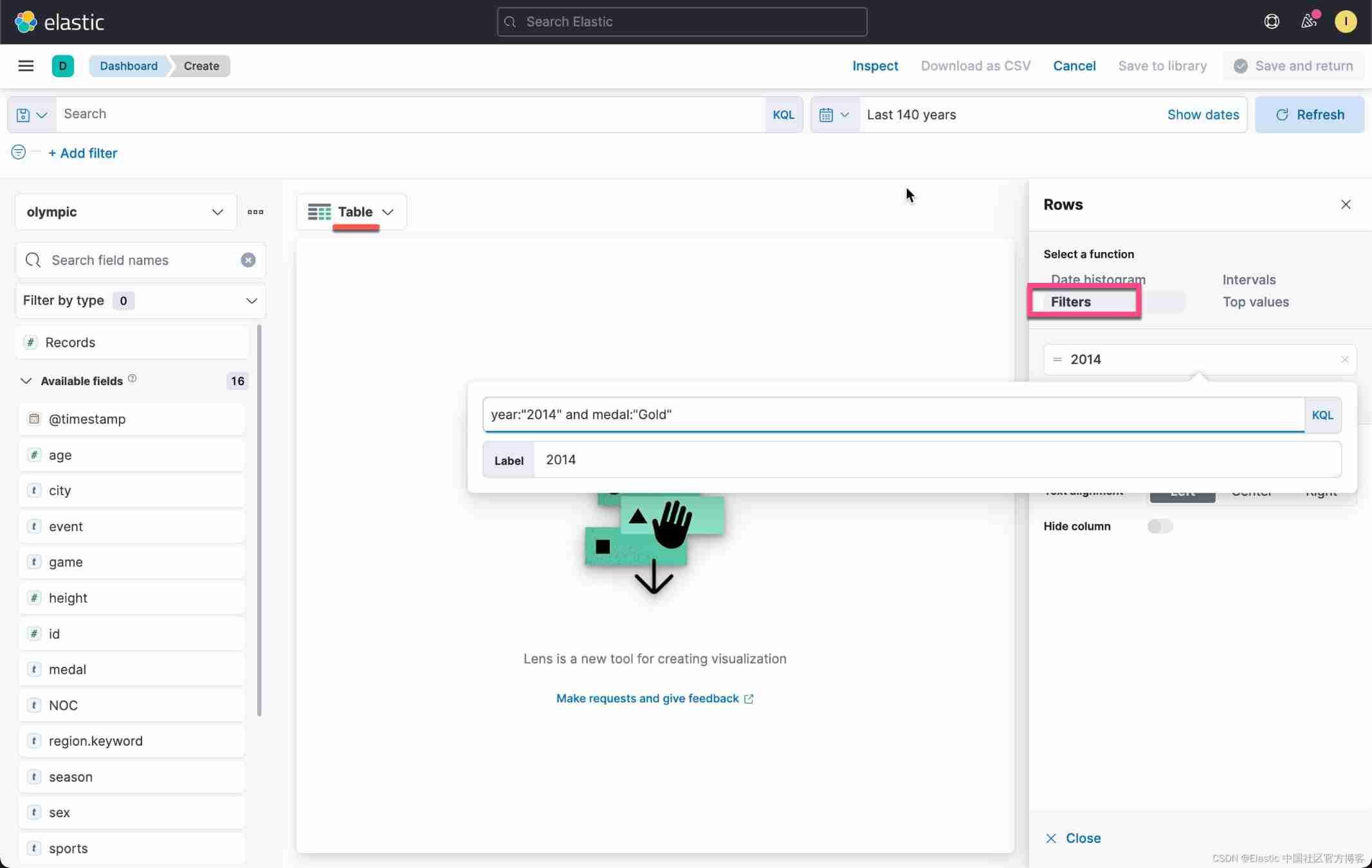The width and height of the screenshot is (1372, 868).
Task: Click the calendar quick date menu
Action: pos(834,114)
